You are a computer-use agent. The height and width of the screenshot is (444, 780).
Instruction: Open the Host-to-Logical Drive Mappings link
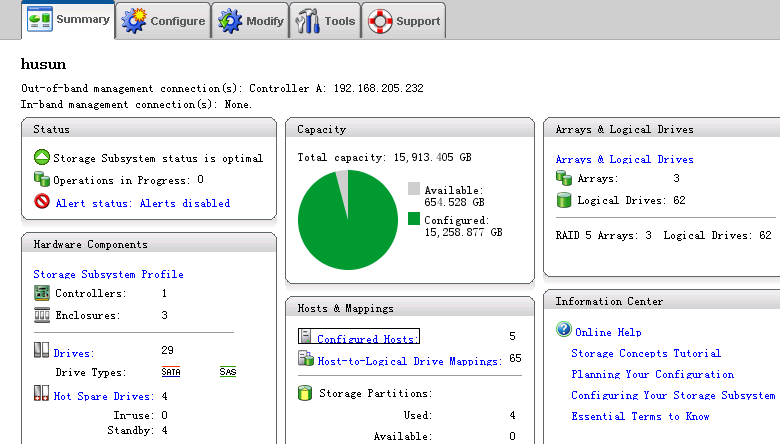[409, 361]
